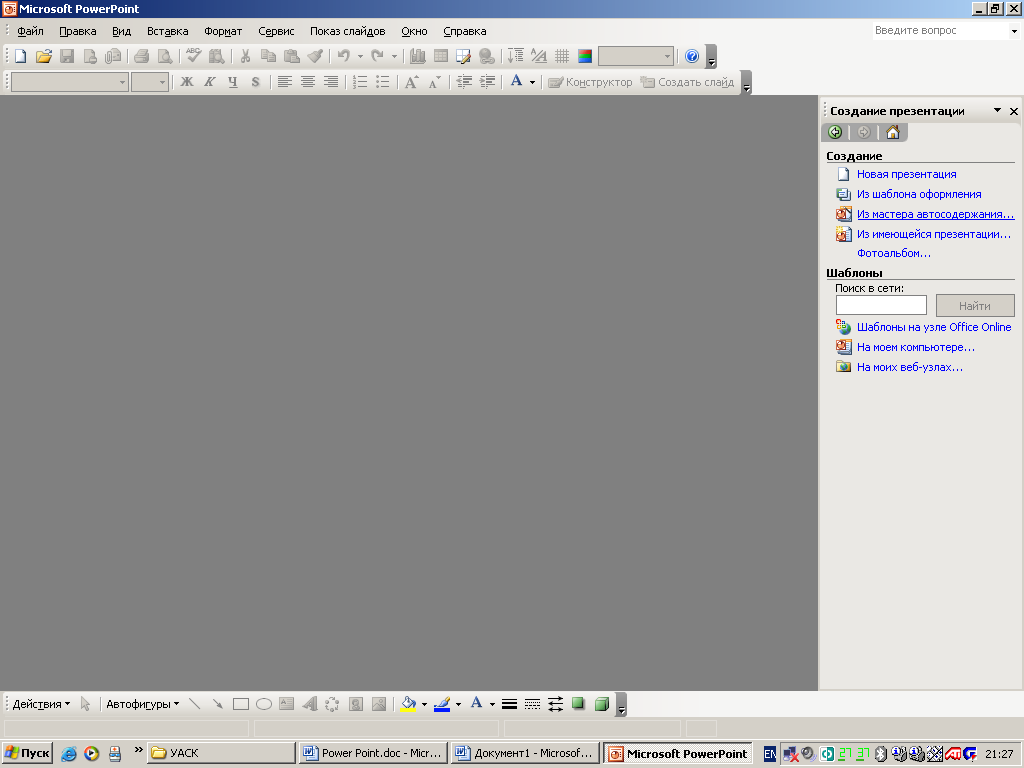Screen dimensions: 1024x768
Task: Align text left
Action: pyautogui.click(x=284, y=82)
